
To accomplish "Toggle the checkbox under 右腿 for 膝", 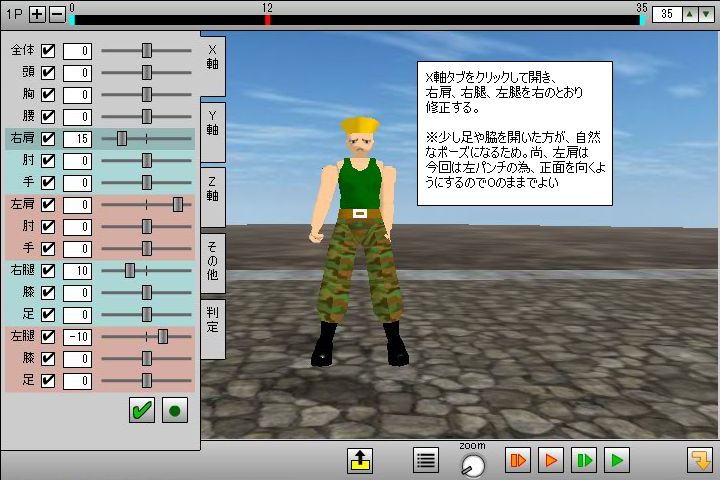I will tap(48, 293).
